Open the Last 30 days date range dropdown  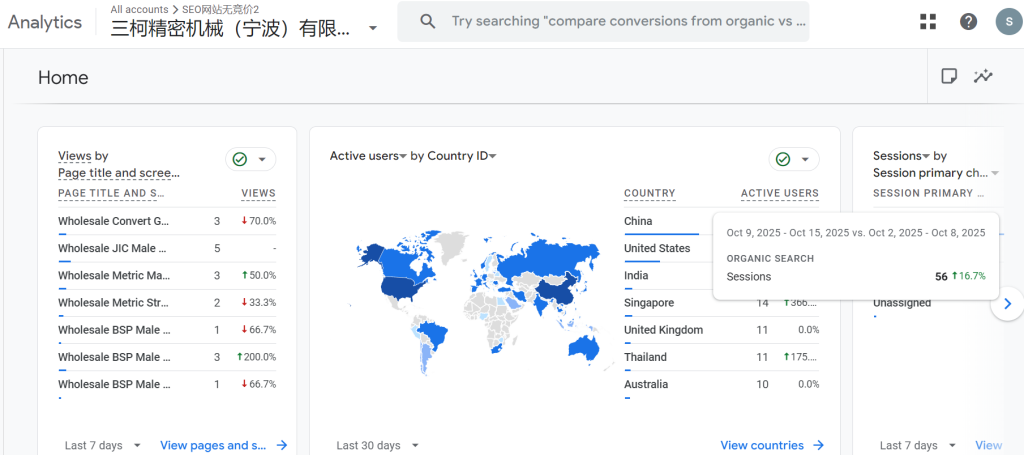[x=377, y=445]
